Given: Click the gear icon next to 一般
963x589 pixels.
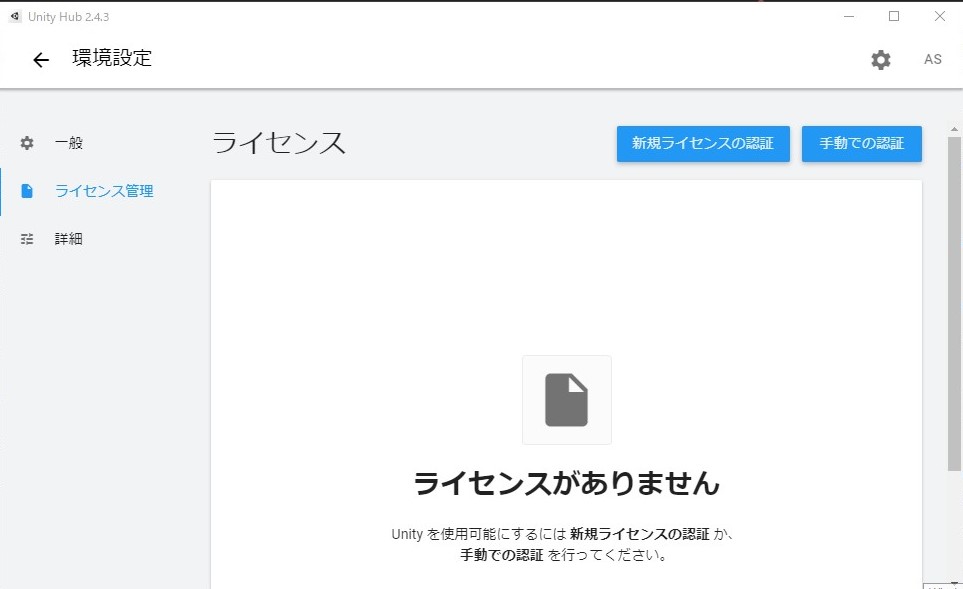Looking at the screenshot, I should [26, 142].
